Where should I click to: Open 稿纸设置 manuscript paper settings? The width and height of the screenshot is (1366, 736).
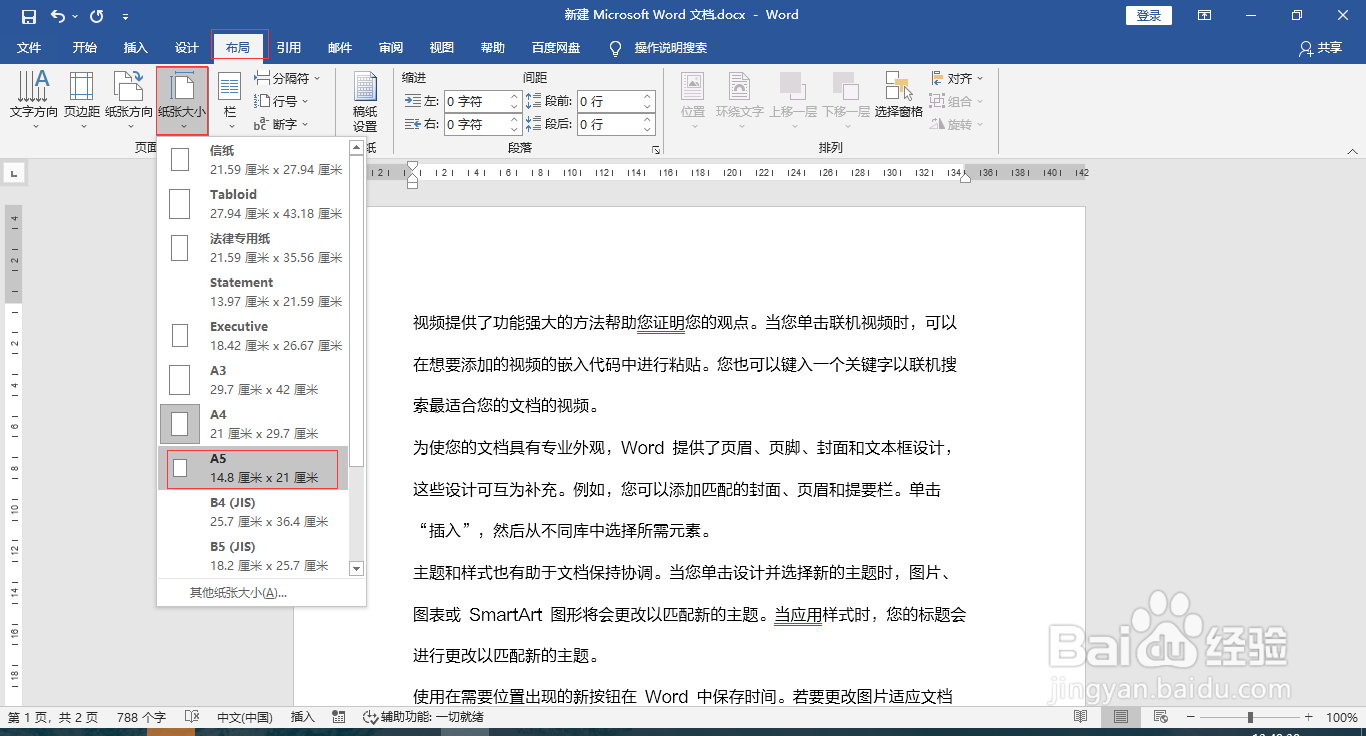[x=365, y=100]
